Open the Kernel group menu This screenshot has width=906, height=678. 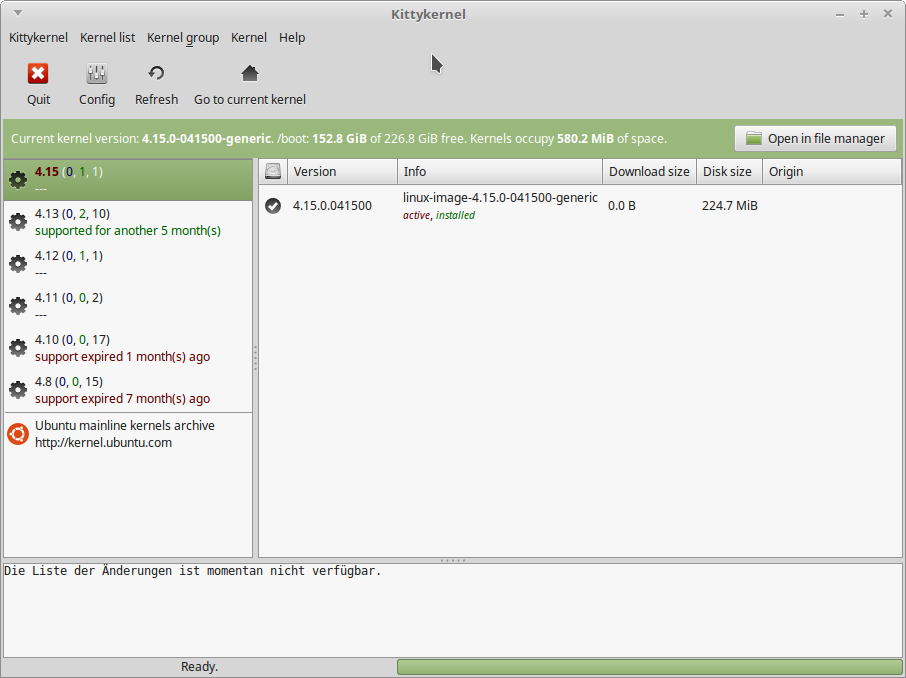(183, 38)
